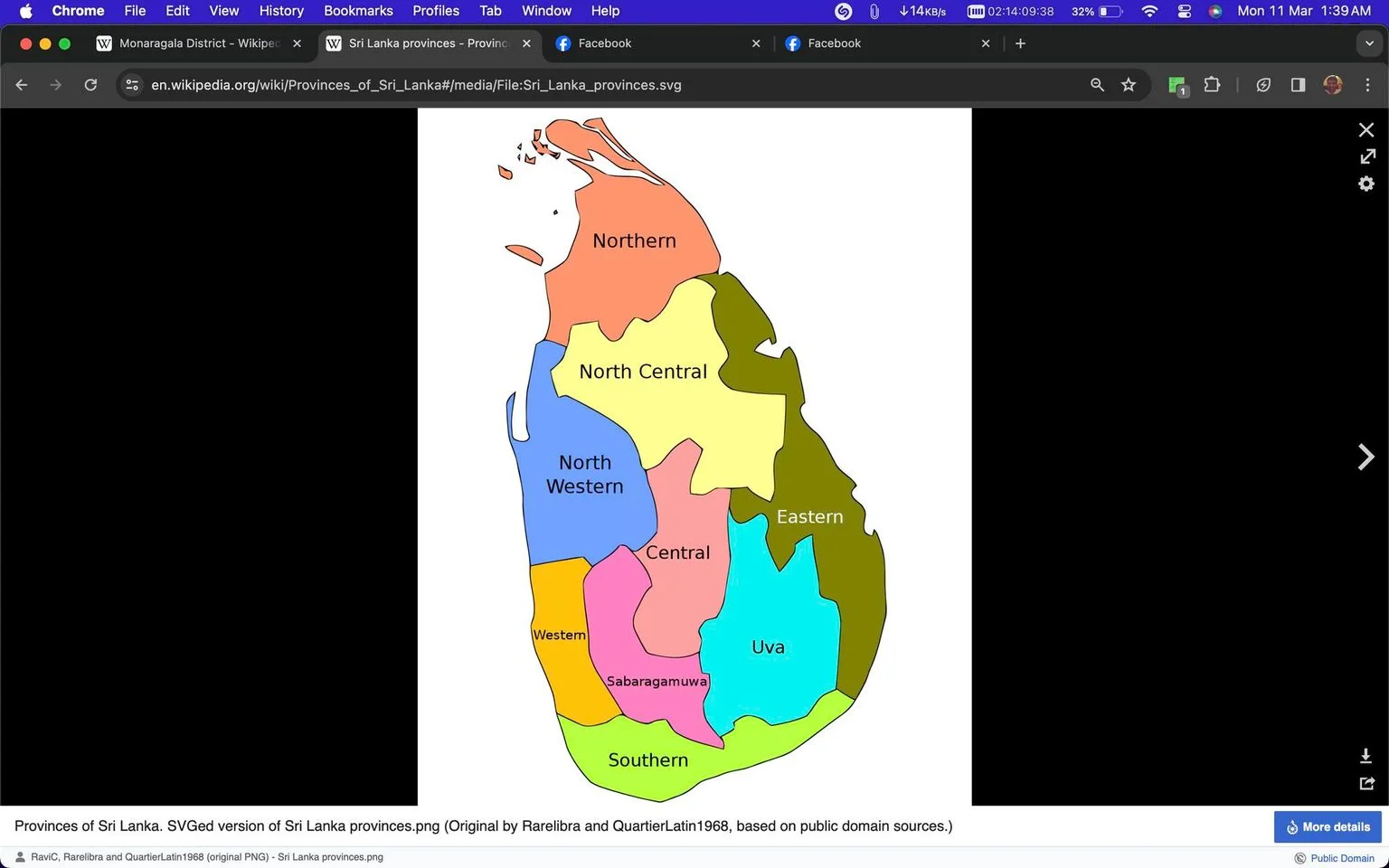The width and height of the screenshot is (1389, 868).
Task: Open the Chrome extensions puzzle icon
Action: point(1212,85)
